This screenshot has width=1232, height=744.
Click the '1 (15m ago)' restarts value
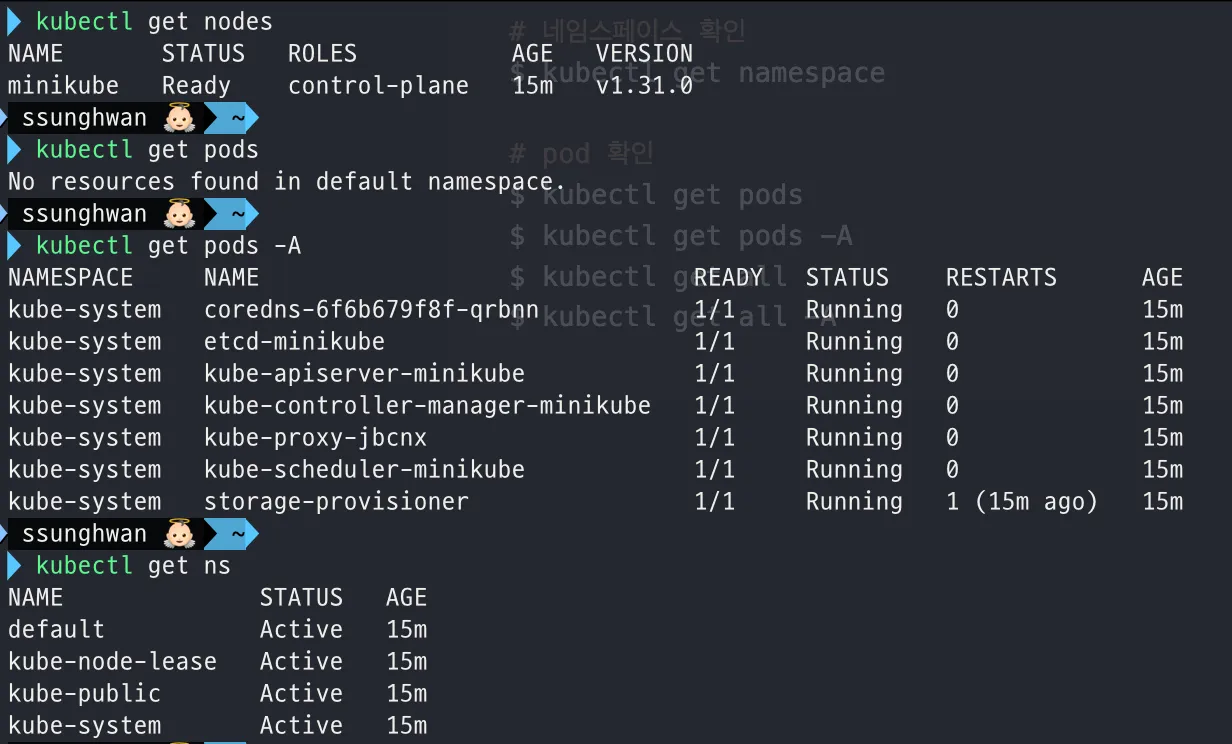1022,502
